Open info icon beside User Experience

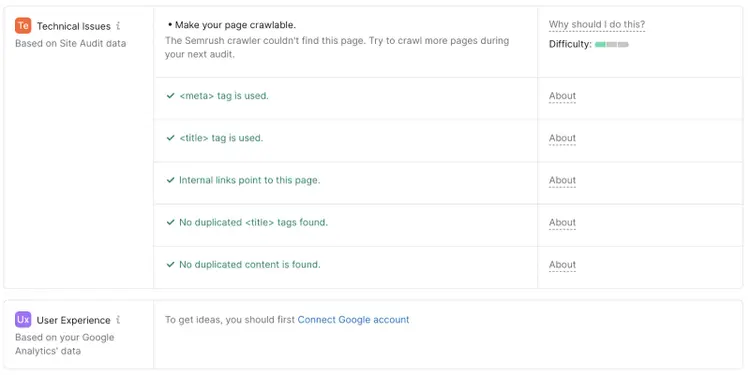[118, 320]
